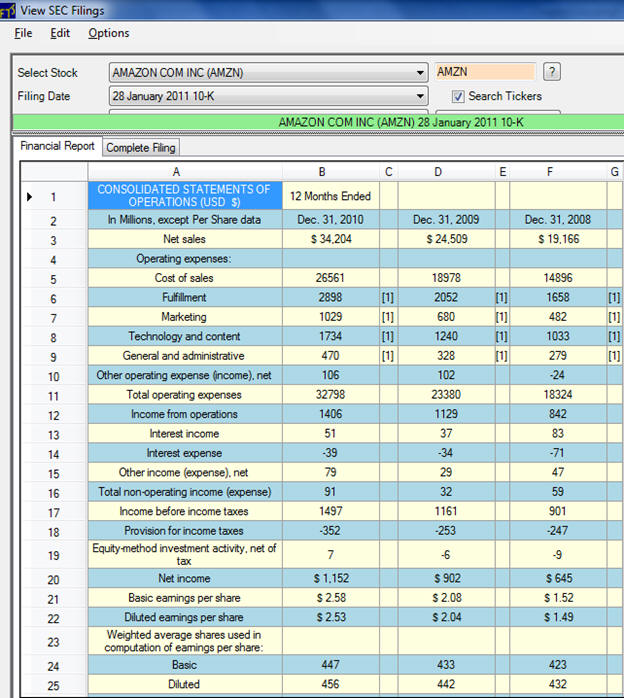Screen dimensions: 624x698
Task: Click the Consolidated Statements of Operations cell
Action: 185,196
